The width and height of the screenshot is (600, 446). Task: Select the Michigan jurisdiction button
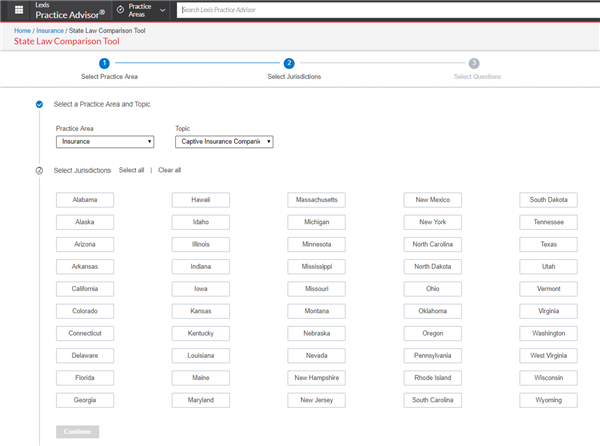pos(317,222)
